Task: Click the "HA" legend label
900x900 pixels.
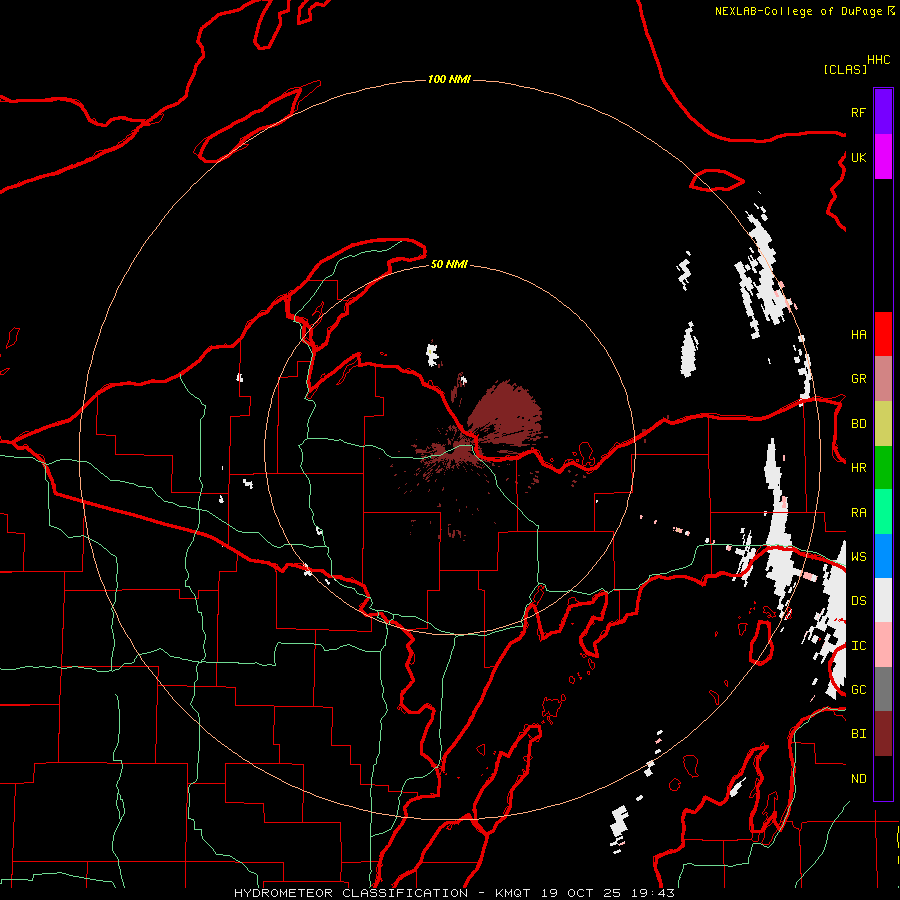Action: coord(858,335)
